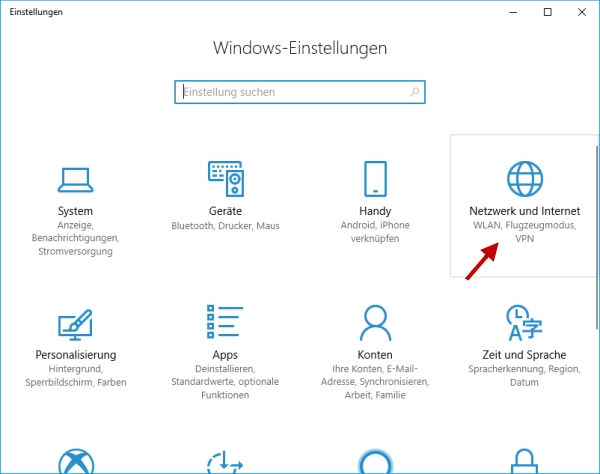Click 'Android, iPhone verknüpfen' description text
This screenshot has width=600, height=474.
tap(375, 232)
